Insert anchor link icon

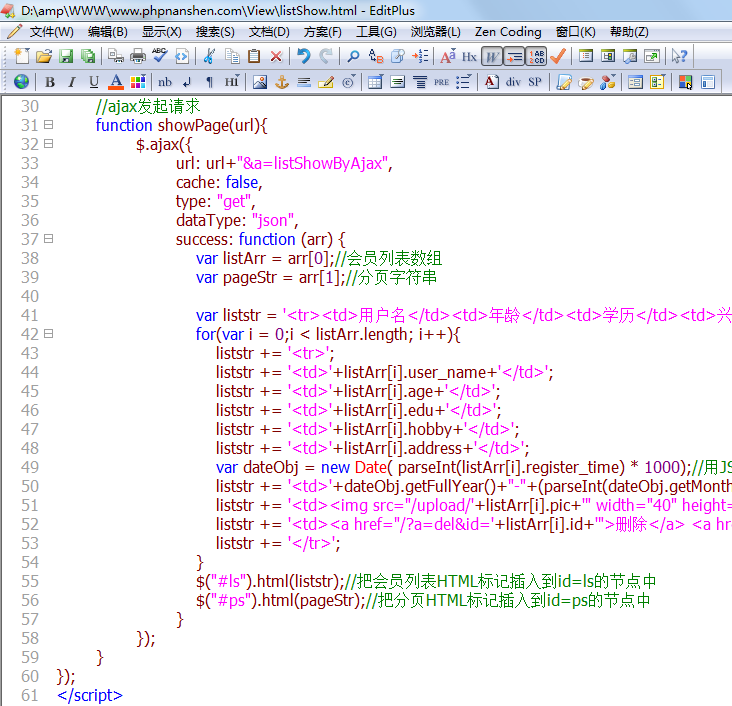pos(282,82)
